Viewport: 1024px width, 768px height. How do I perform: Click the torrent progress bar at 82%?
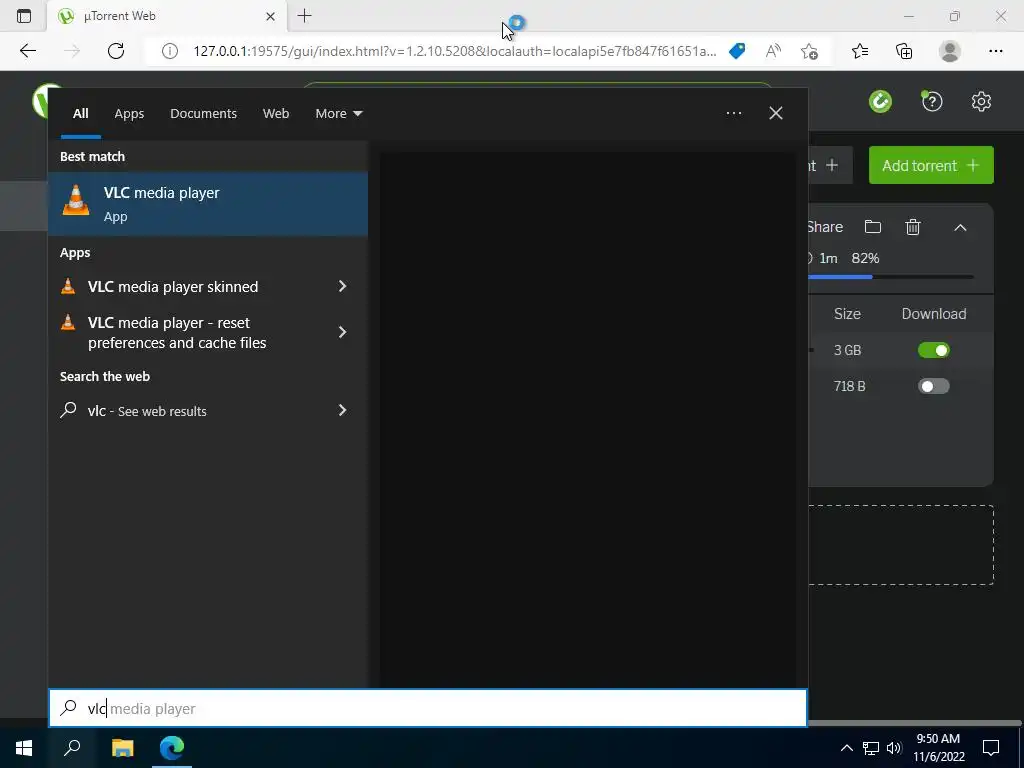pyautogui.click(x=891, y=277)
